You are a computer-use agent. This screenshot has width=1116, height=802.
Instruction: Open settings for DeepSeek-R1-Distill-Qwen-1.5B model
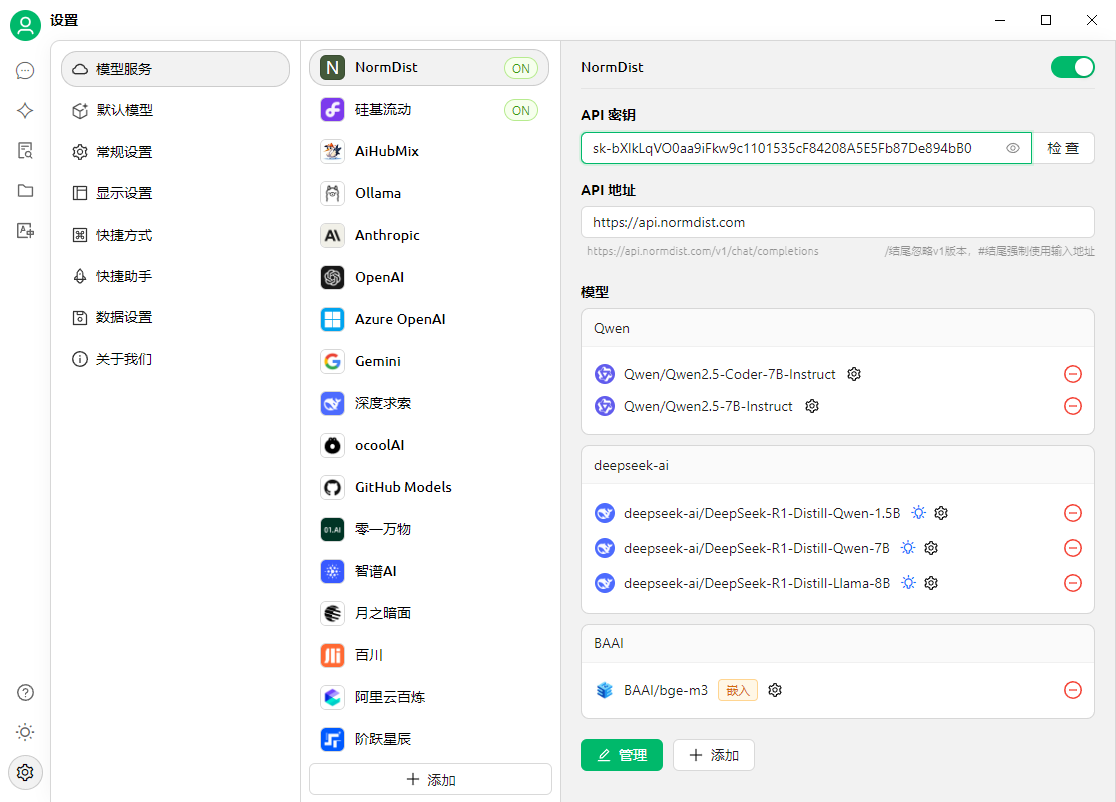click(x=941, y=513)
